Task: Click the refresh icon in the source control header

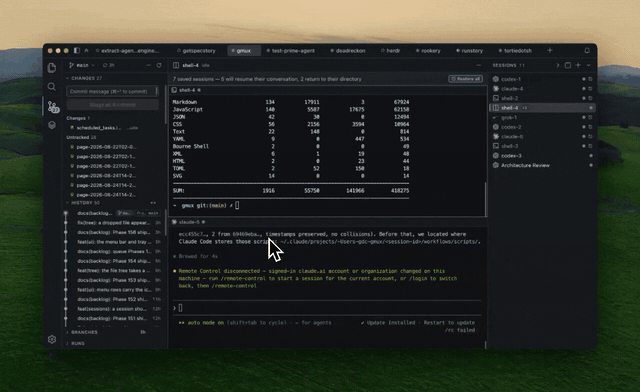Action: [159, 65]
